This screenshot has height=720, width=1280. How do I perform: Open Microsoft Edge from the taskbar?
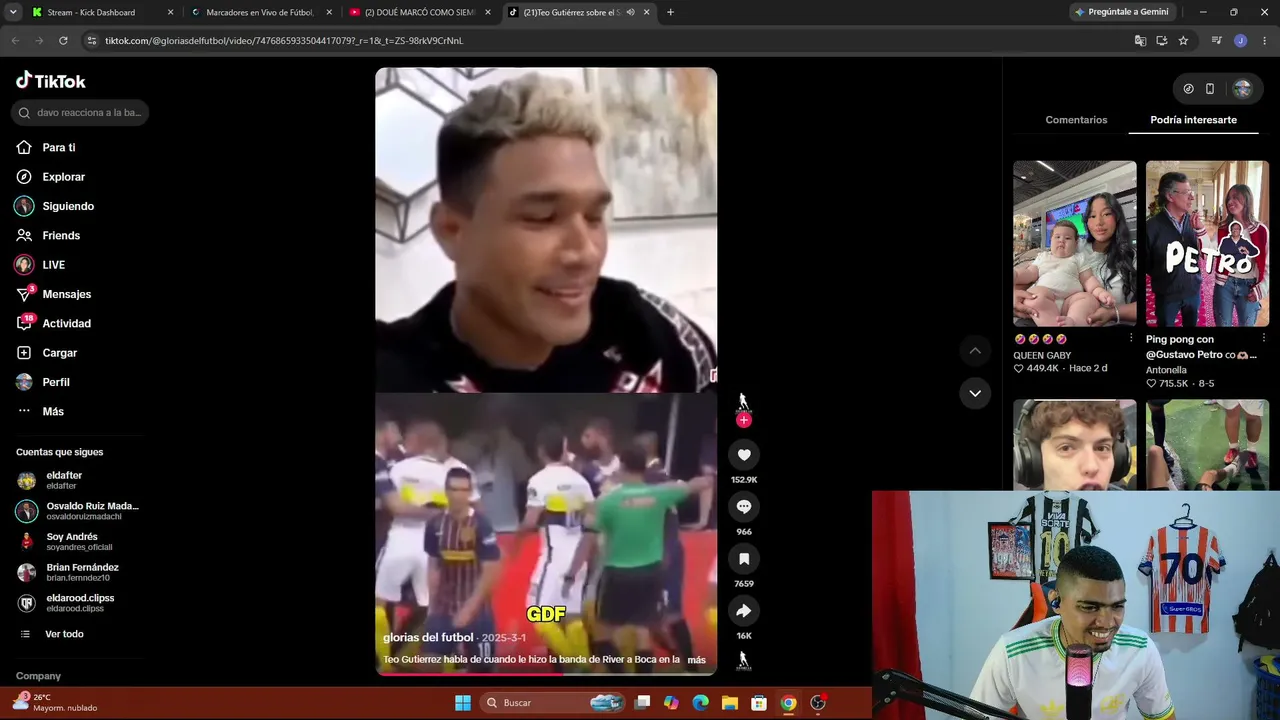pos(700,703)
